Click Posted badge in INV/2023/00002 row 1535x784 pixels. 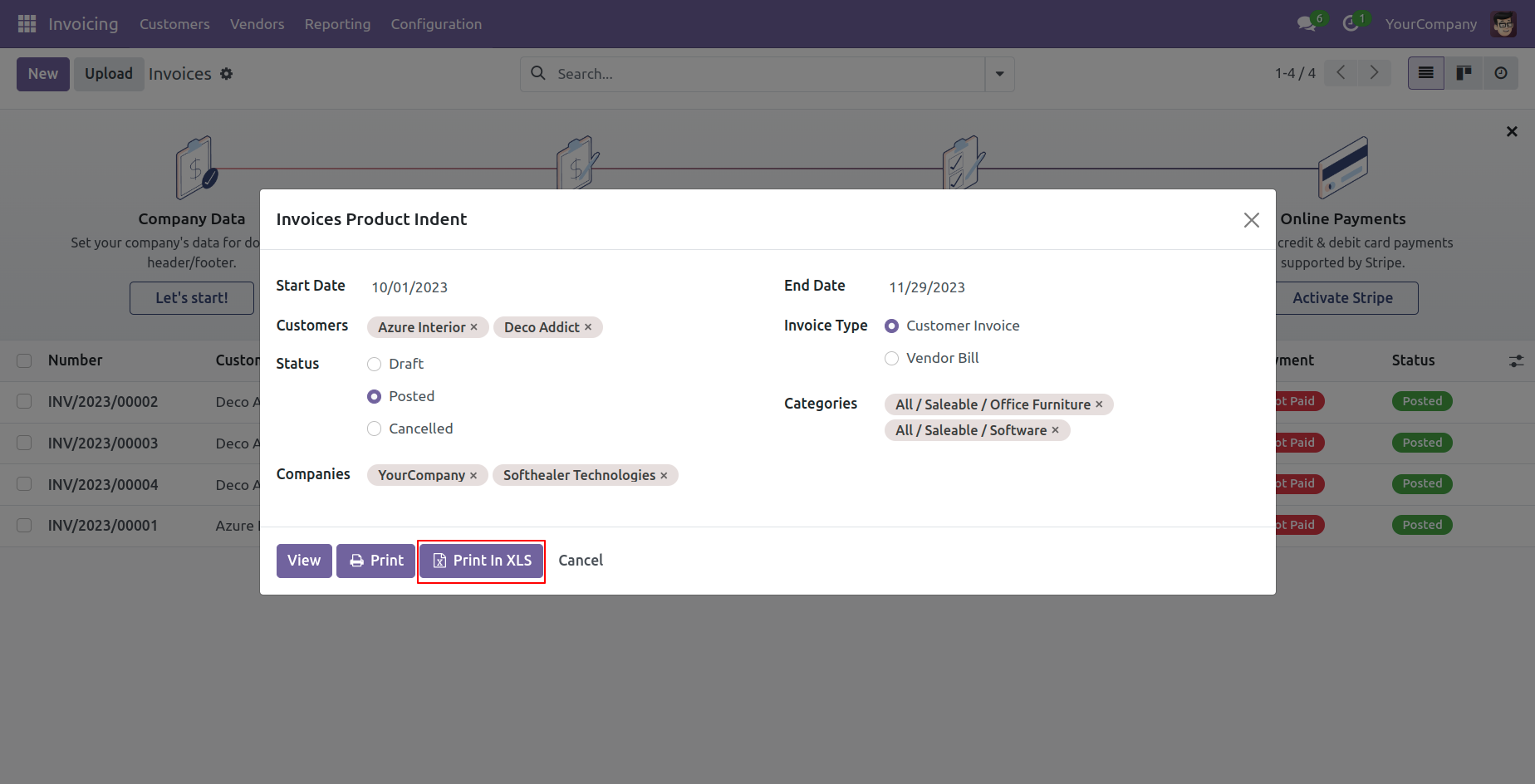1422,401
